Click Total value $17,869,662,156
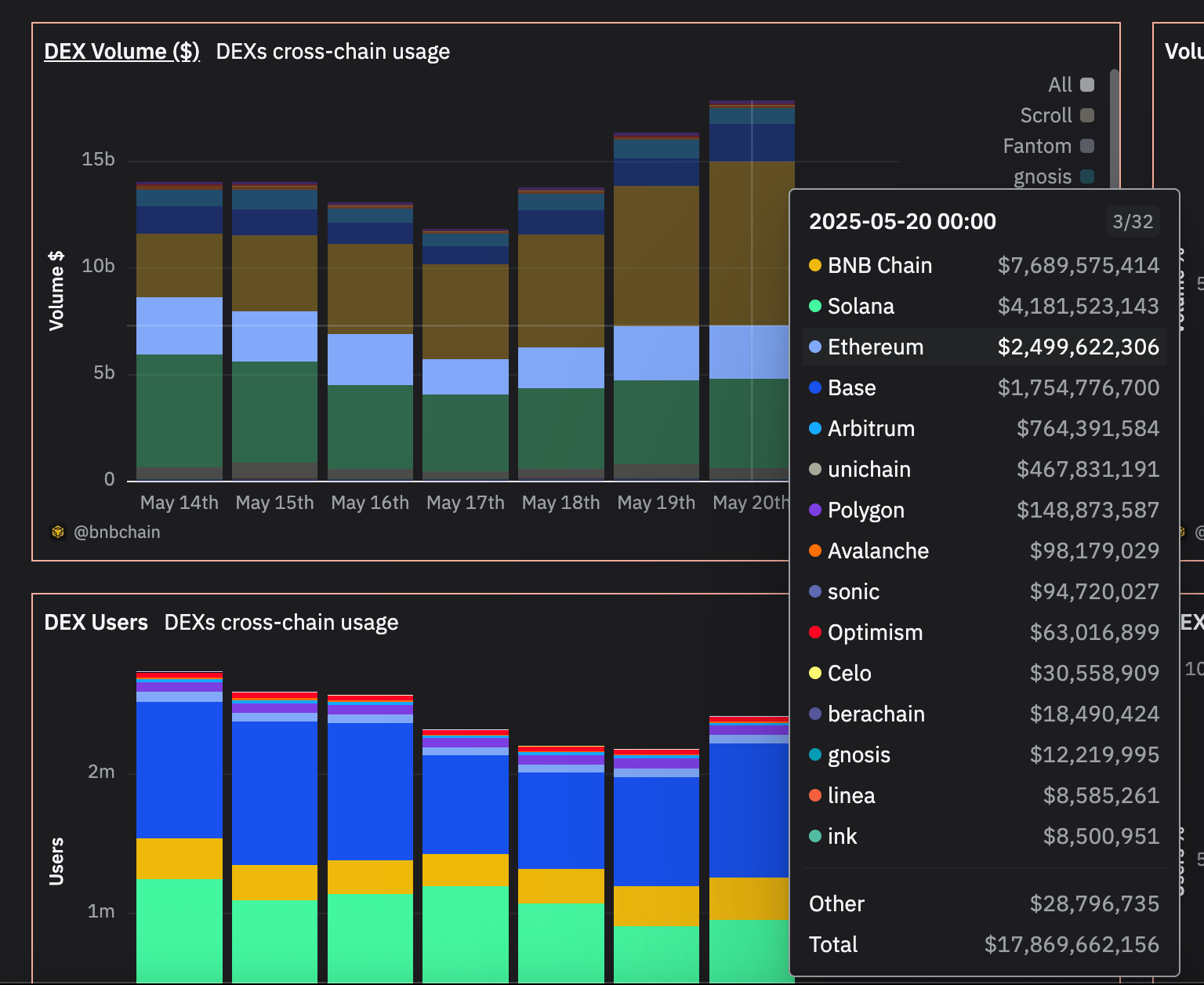 (x=1072, y=945)
